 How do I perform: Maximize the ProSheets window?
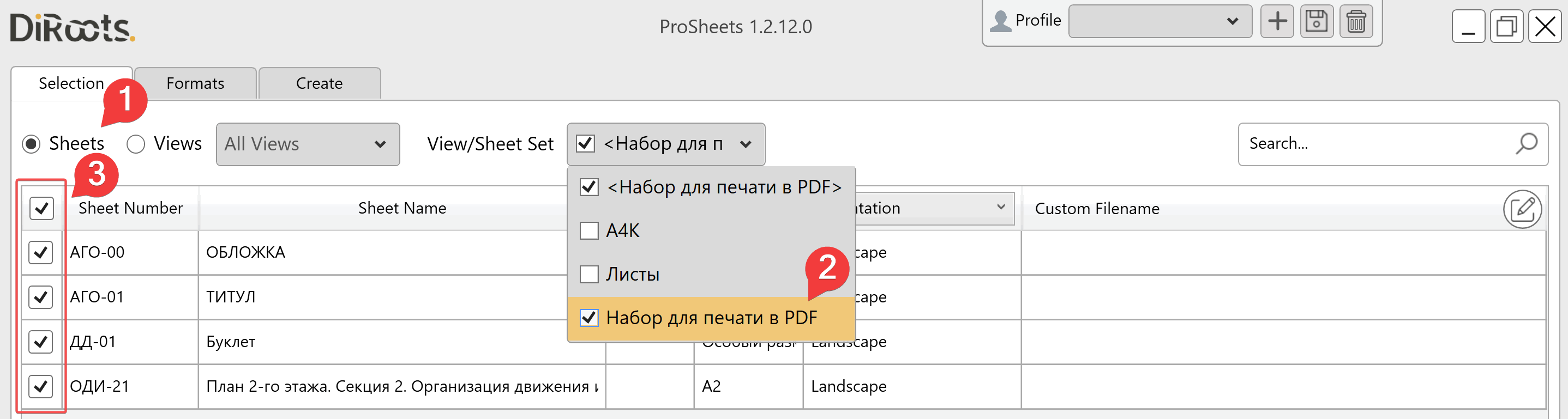1506,27
